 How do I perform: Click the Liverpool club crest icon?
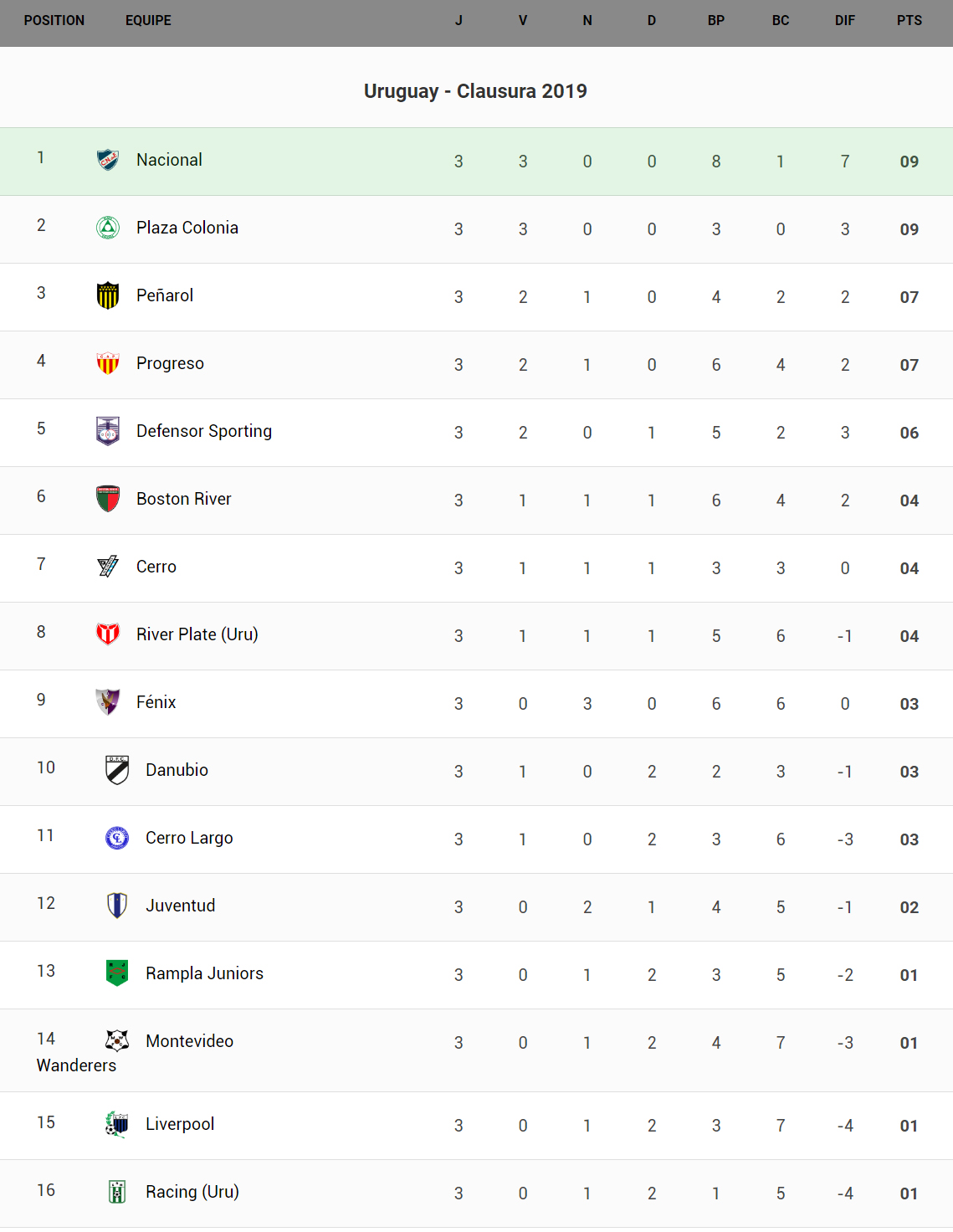(117, 1124)
